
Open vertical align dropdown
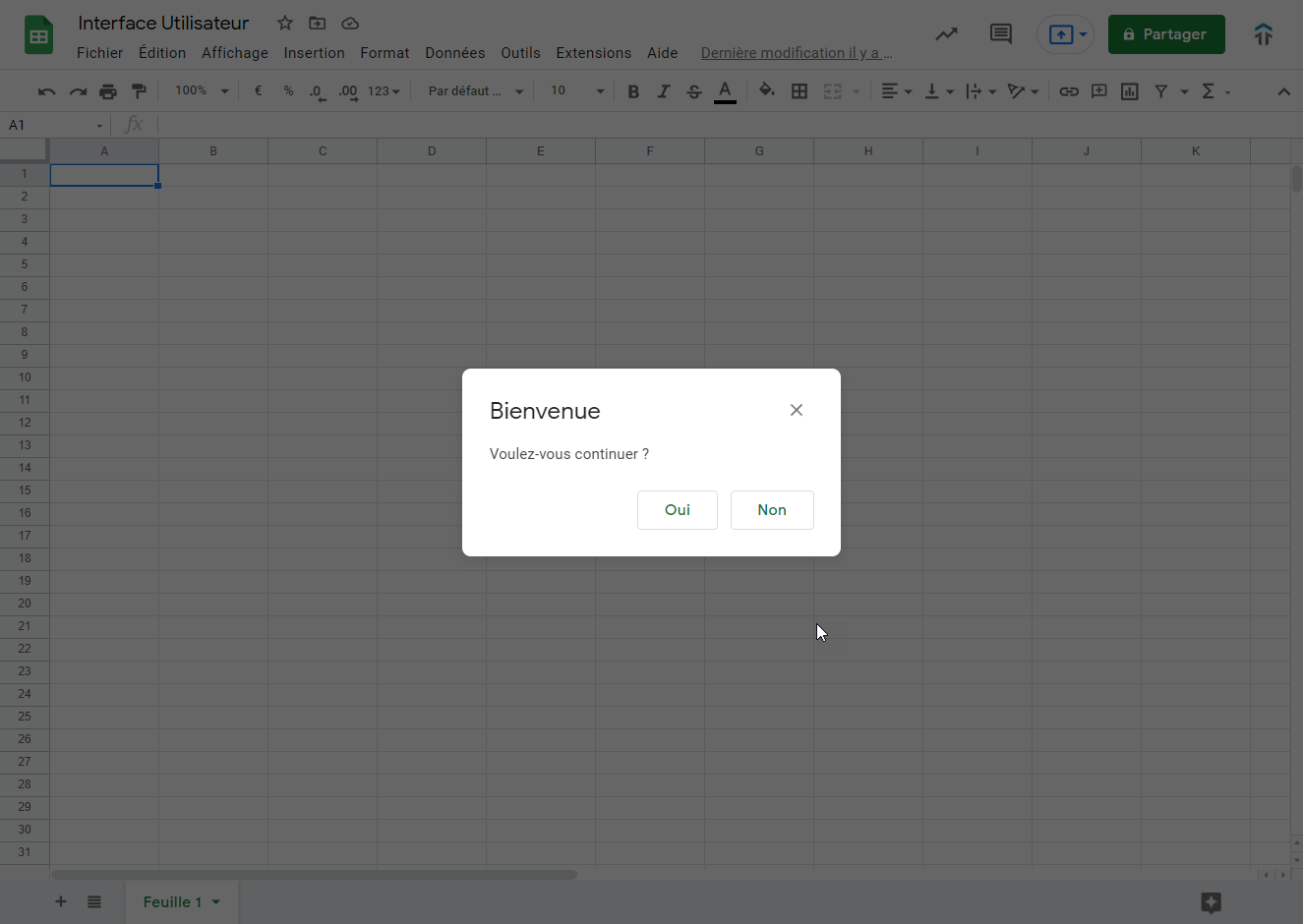939,91
